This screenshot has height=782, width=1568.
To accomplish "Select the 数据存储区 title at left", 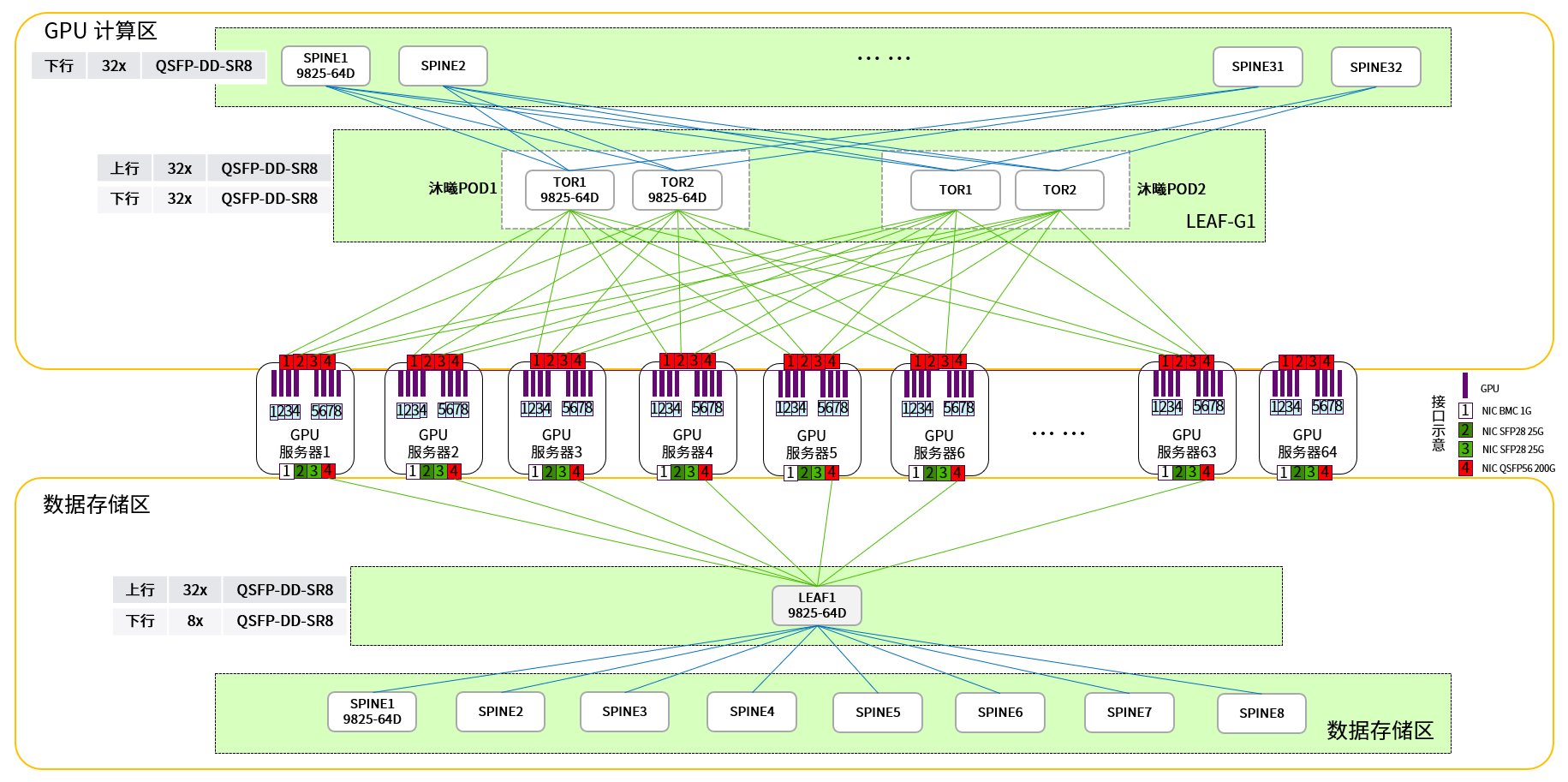I will point(97,504).
